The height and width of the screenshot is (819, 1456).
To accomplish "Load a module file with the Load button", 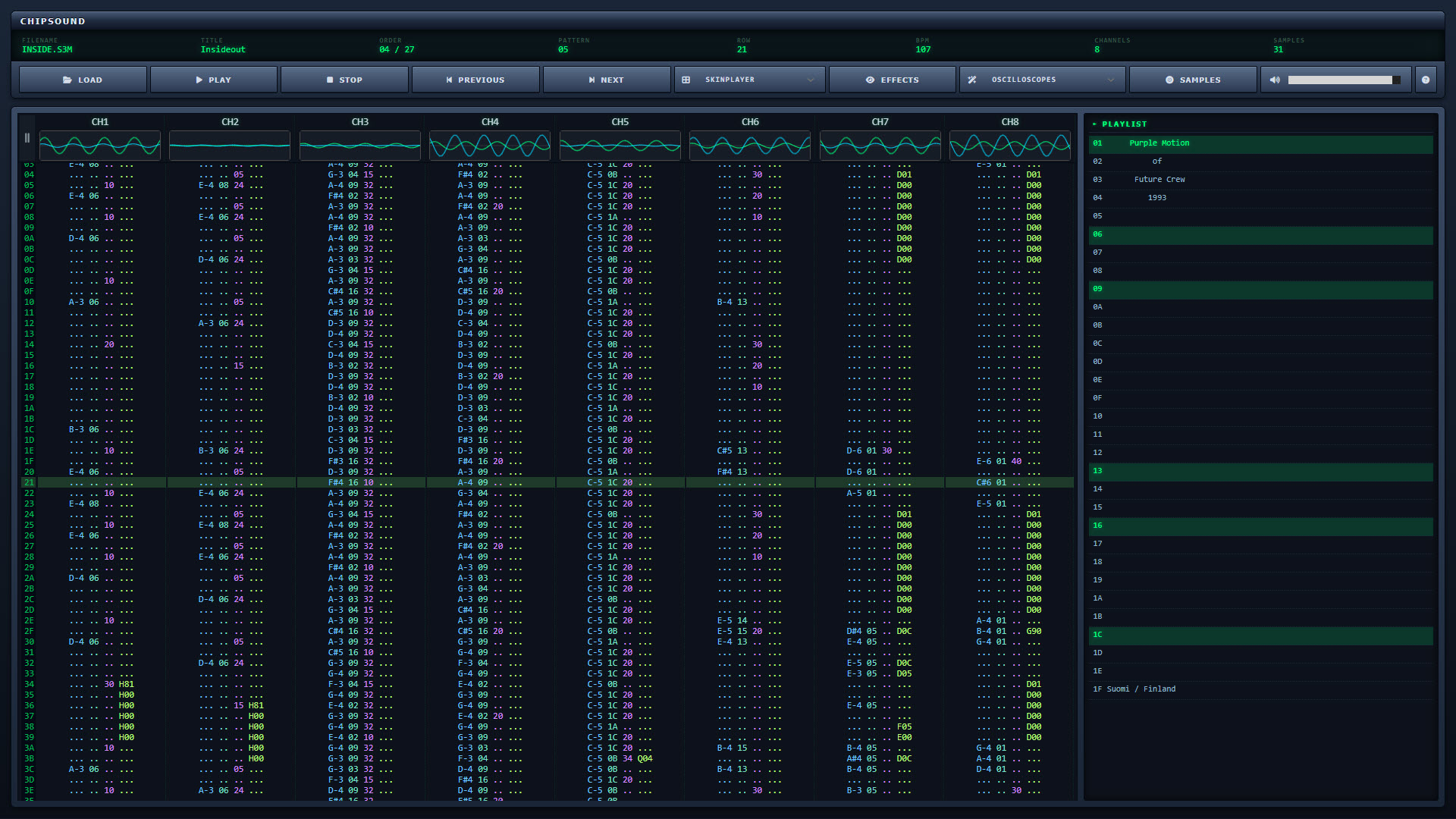I will [x=83, y=80].
